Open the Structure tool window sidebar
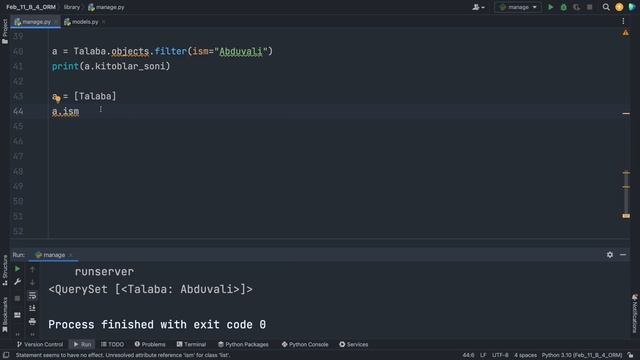640x360 pixels. point(5,270)
